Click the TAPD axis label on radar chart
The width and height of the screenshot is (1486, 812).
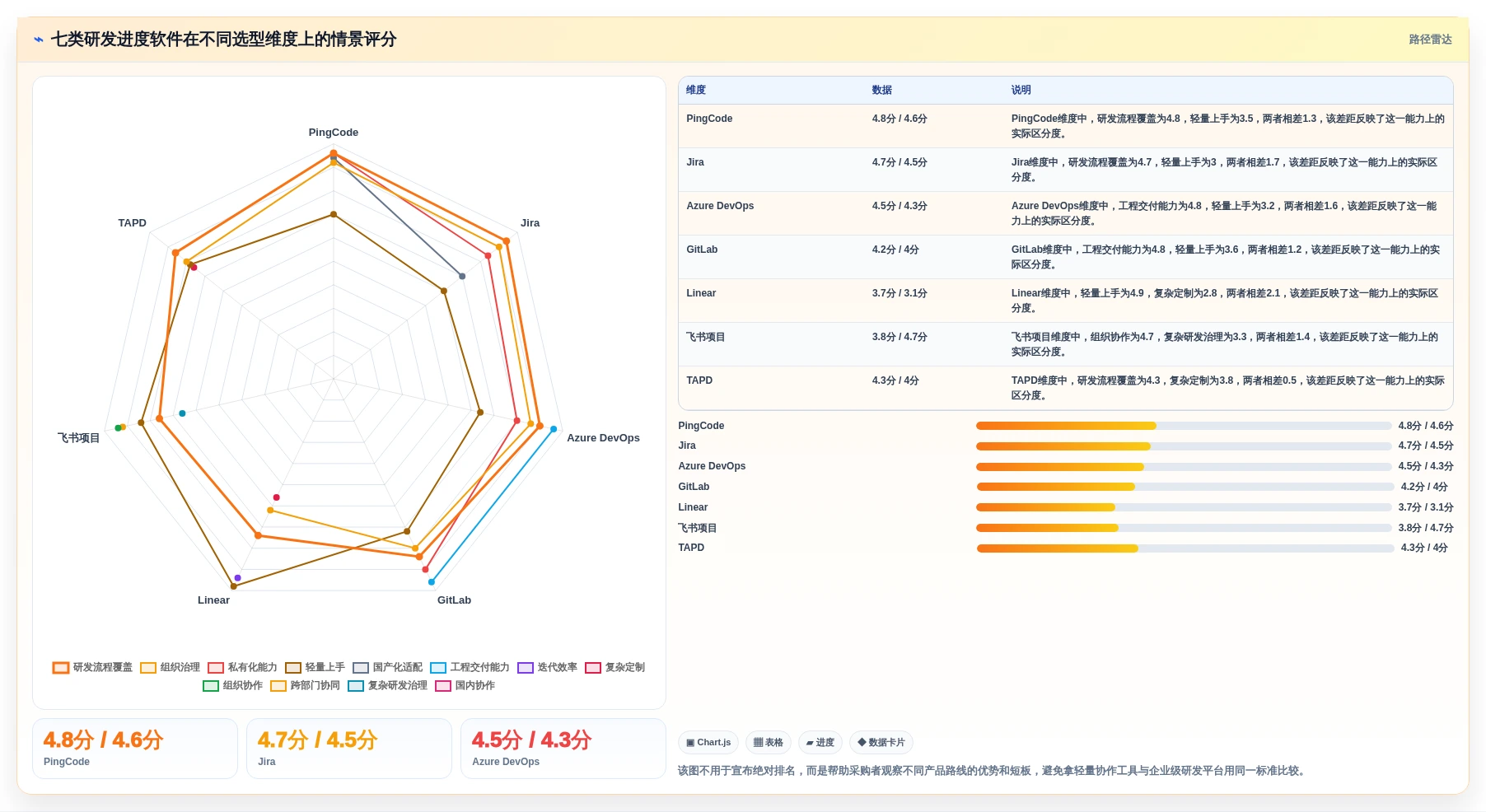pyautogui.click(x=132, y=223)
